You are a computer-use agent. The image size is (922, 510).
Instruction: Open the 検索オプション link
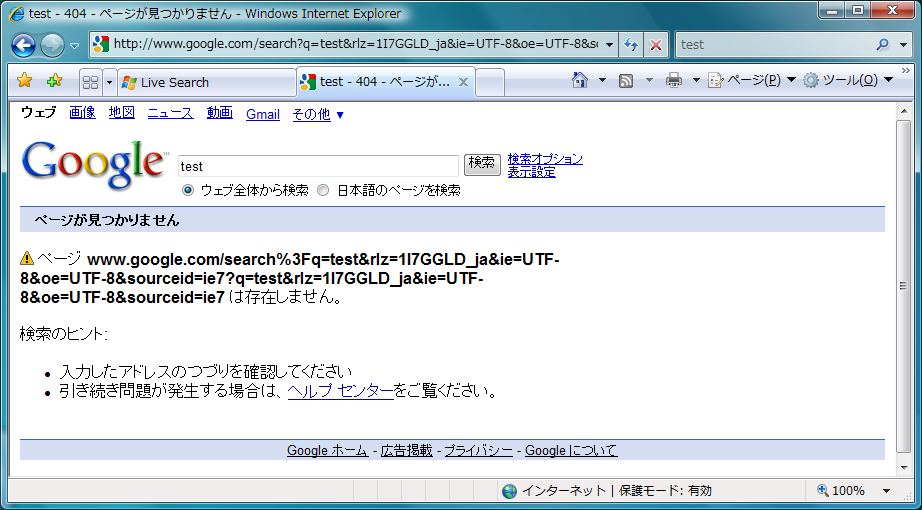coord(545,159)
